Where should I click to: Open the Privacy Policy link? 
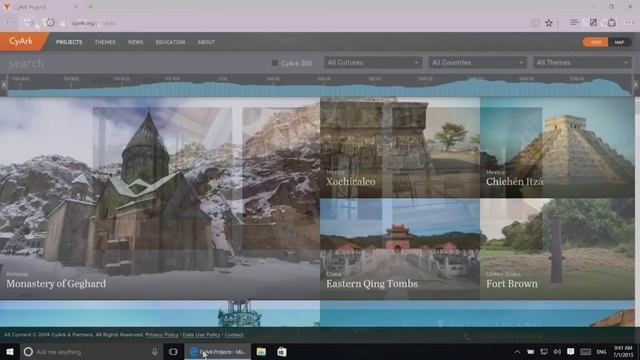(162, 335)
